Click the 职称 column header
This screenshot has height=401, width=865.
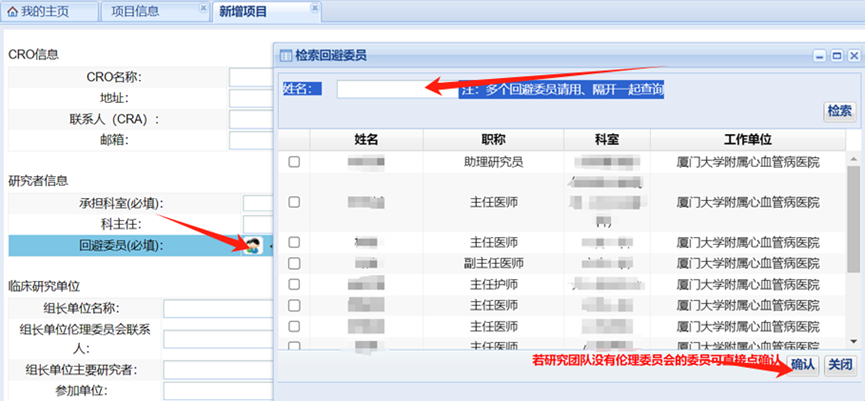pyautogui.click(x=494, y=139)
